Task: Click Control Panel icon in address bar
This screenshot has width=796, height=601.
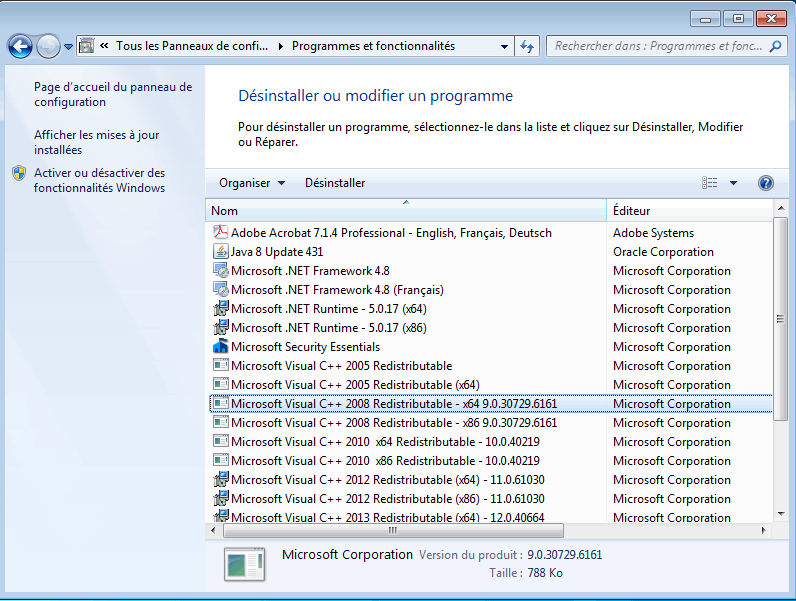Action: pyautogui.click(x=87, y=46)
